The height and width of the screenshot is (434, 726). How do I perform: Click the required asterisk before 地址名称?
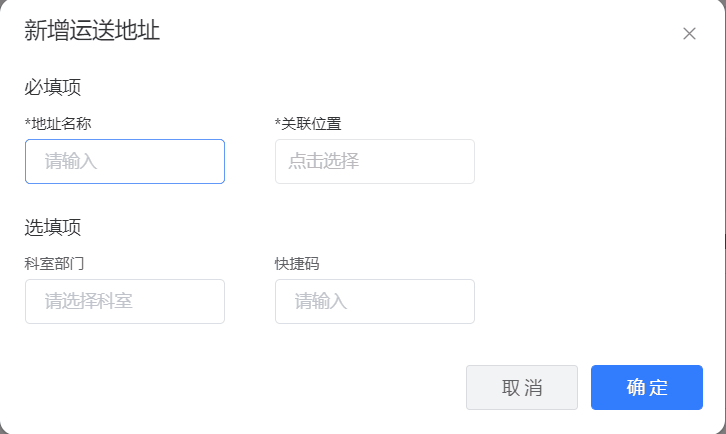[x=28, y=123]
